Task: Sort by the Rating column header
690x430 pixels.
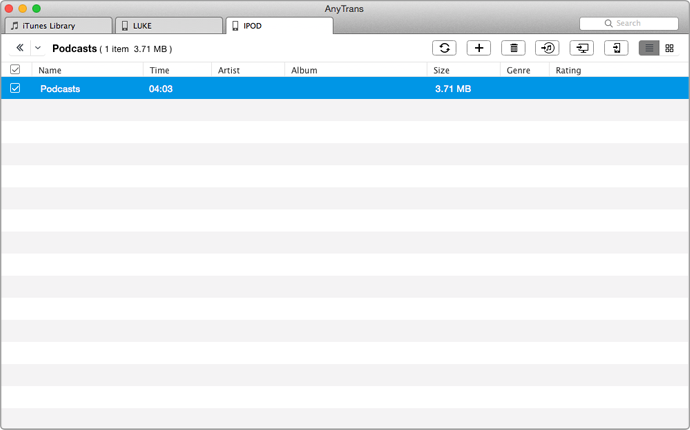Action: (568, 70)
